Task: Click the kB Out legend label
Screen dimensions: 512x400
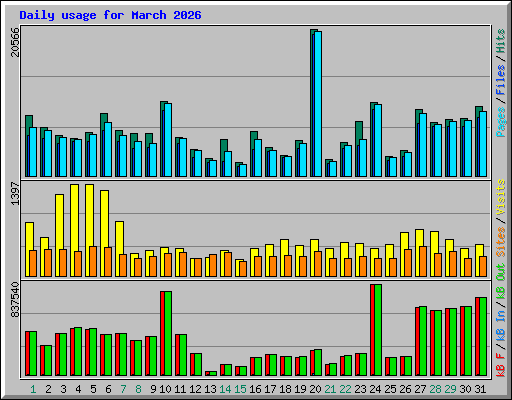Action: [501, 282]
